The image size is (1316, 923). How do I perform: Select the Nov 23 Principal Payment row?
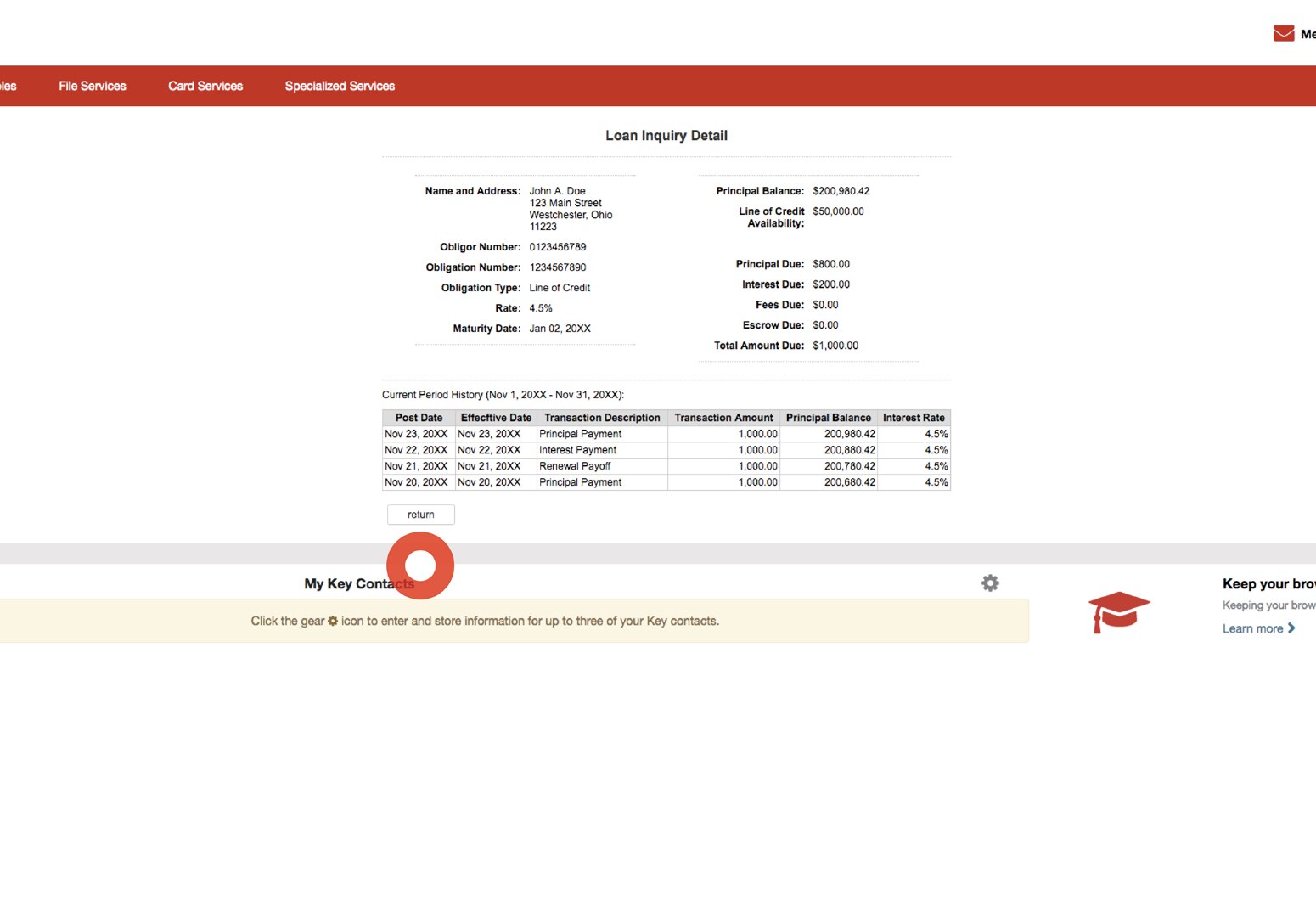[580, 433]
